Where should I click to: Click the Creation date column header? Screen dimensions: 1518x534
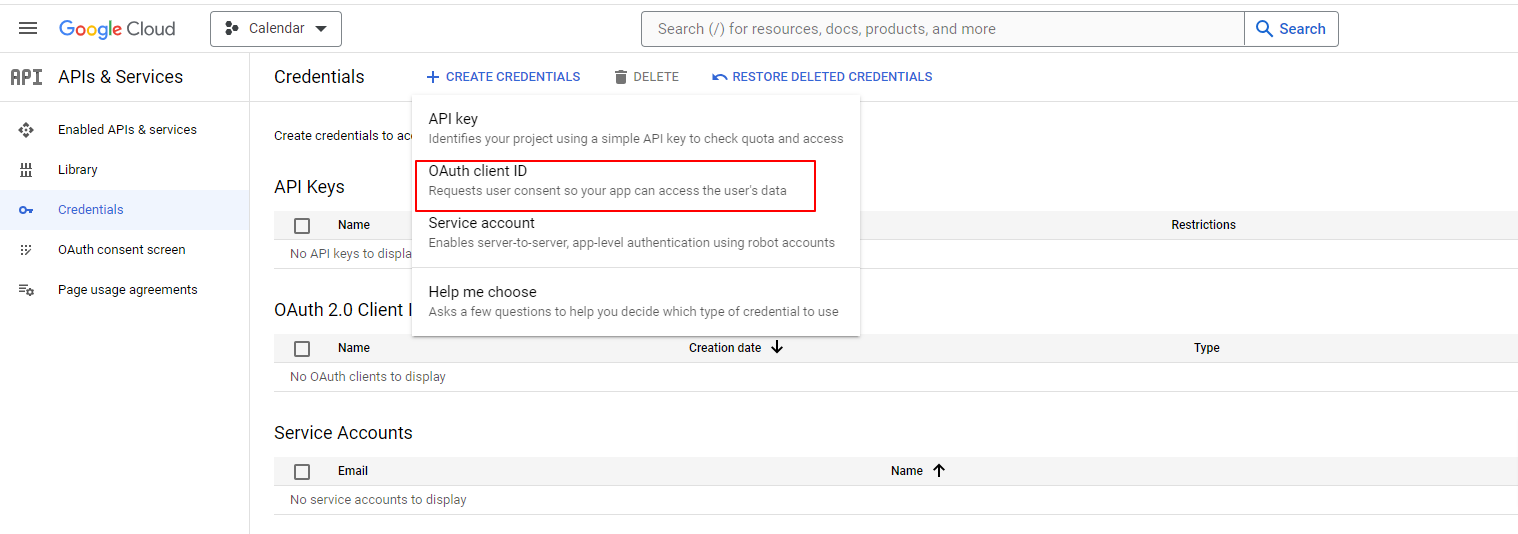click(725, 348)
